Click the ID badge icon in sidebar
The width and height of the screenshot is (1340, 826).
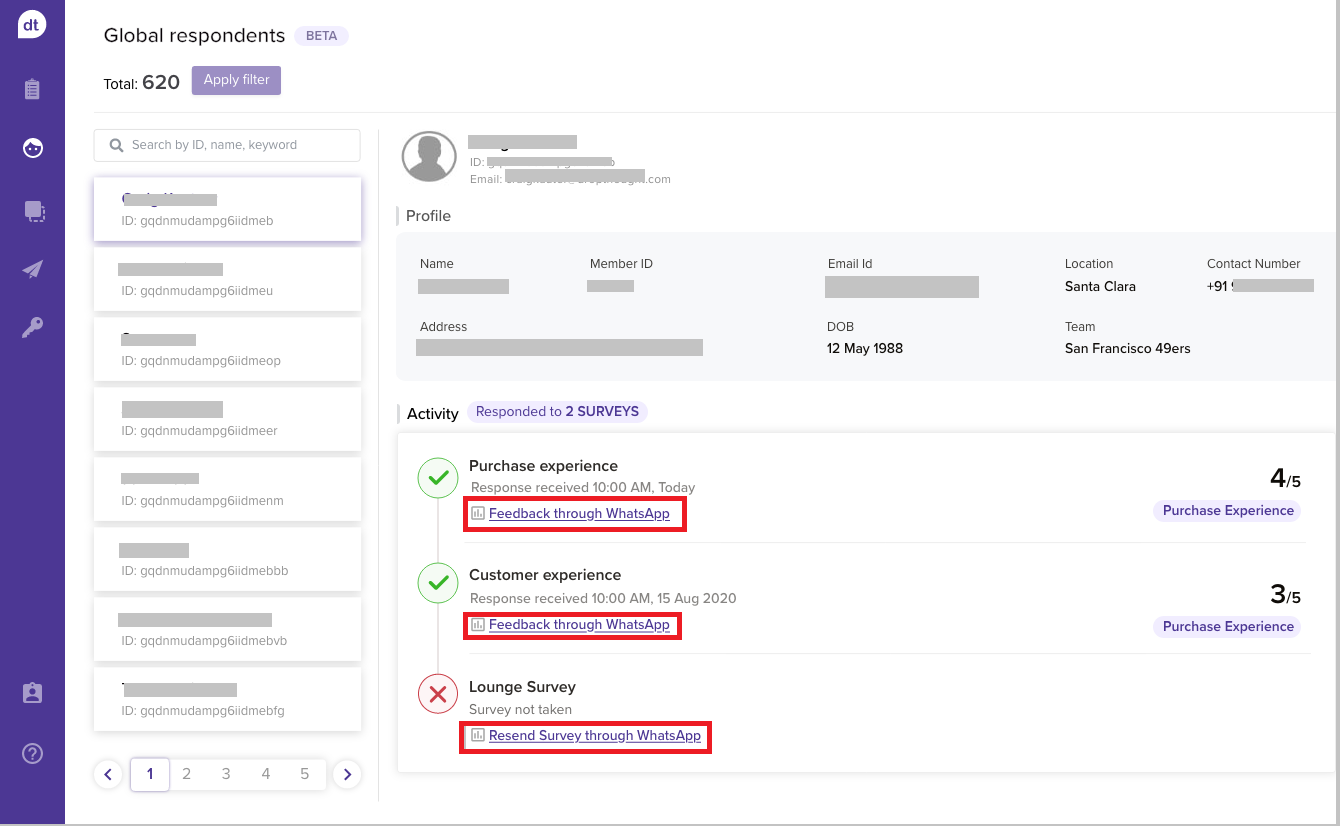tap(33, 693)
